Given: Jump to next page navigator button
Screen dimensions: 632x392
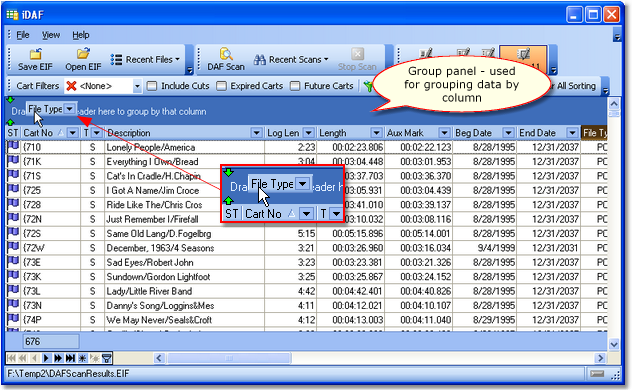Looking at the screenshot, I should click(58, 358).
